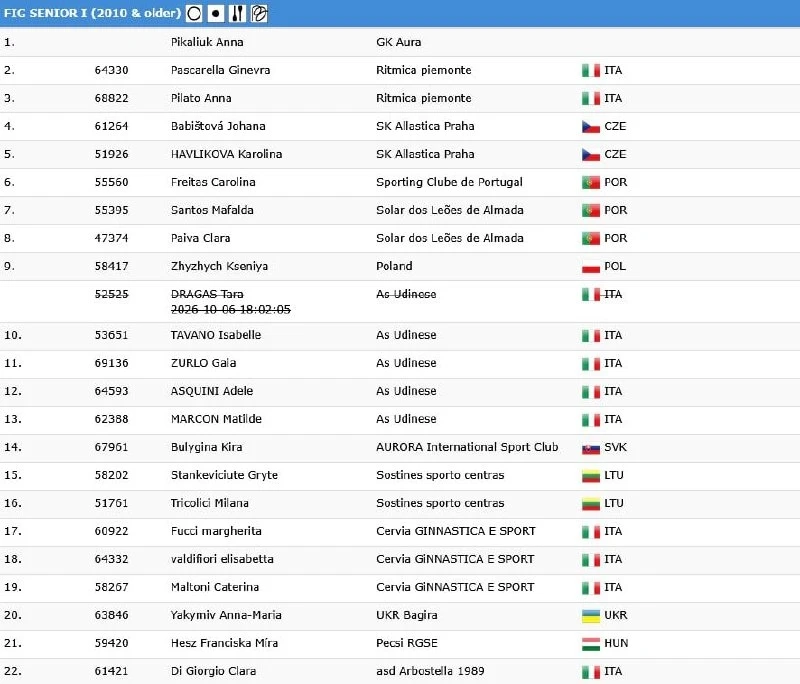Screen dimensions: 800x684
Task: Click the ball apparatus icon in header
Action: coord(216,13)
